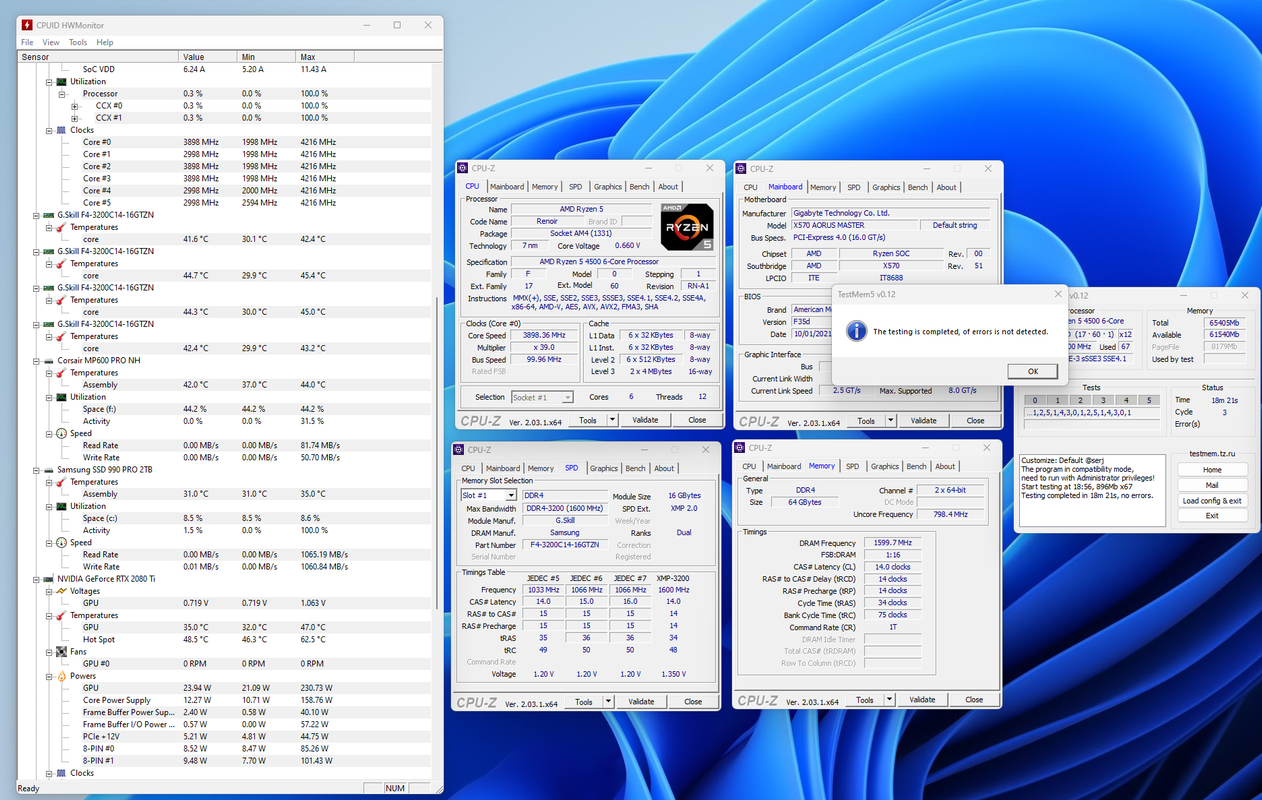Click G.Skill module icon above the 41.6 °C reading
The height and width of the screenshot is (800, 1262).
[48, 215]
